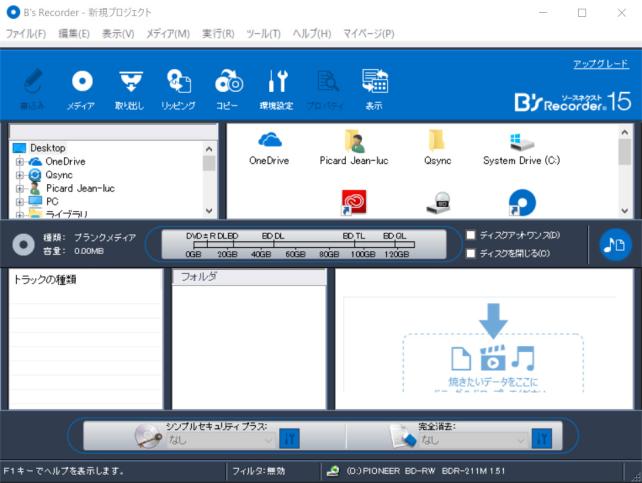Viewport: 642px width, 483px height.
Task: Expand the Picard Jean-luc tree node
Action: [x=19, y=189]
